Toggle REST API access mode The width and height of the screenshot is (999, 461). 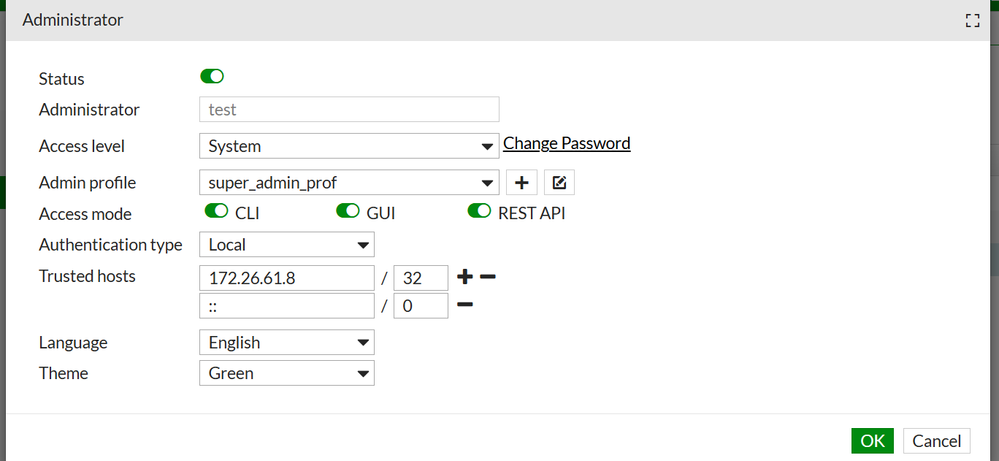[x=480, y=211]
